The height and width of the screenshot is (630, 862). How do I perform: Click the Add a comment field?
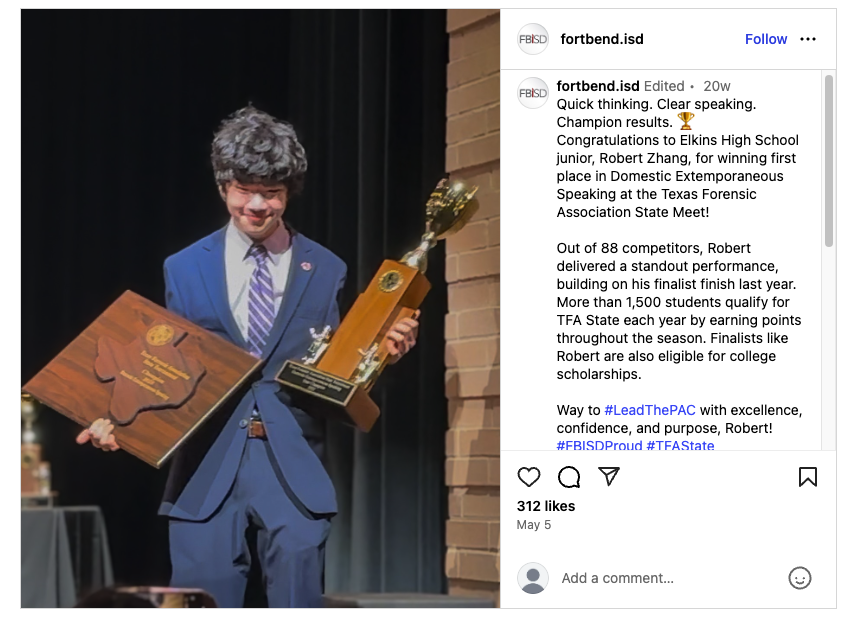[668, 578]
